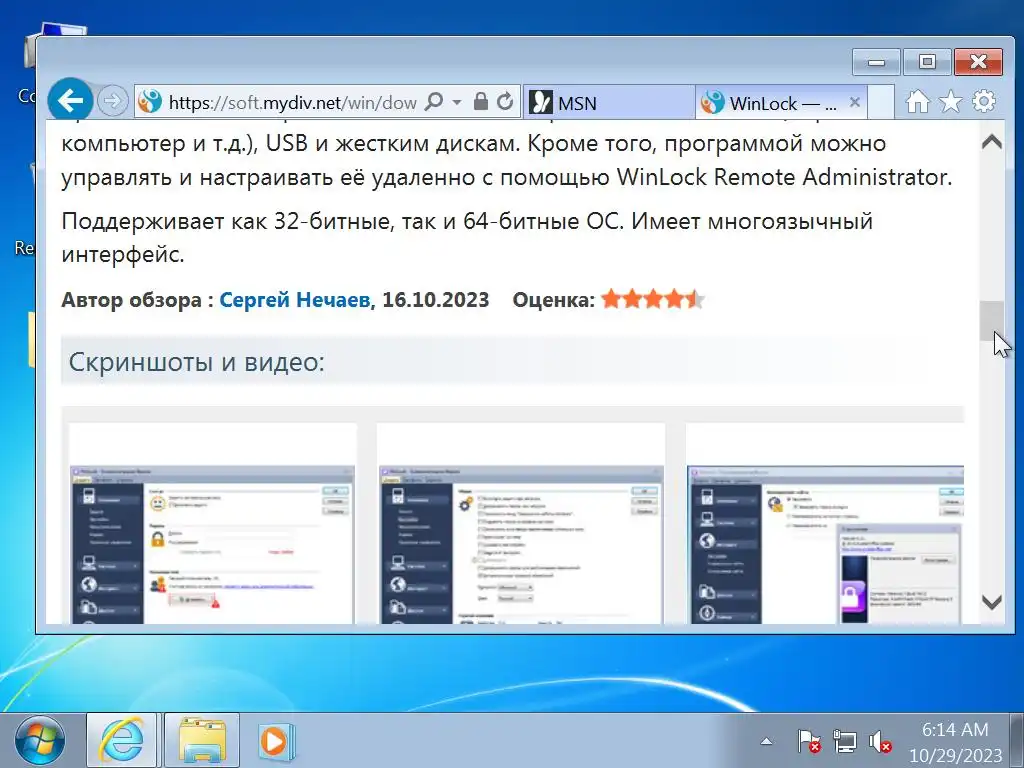Open File Explorer from the taskbar
This screenshot has width=1024, height=768.
[x=202, y=741]
